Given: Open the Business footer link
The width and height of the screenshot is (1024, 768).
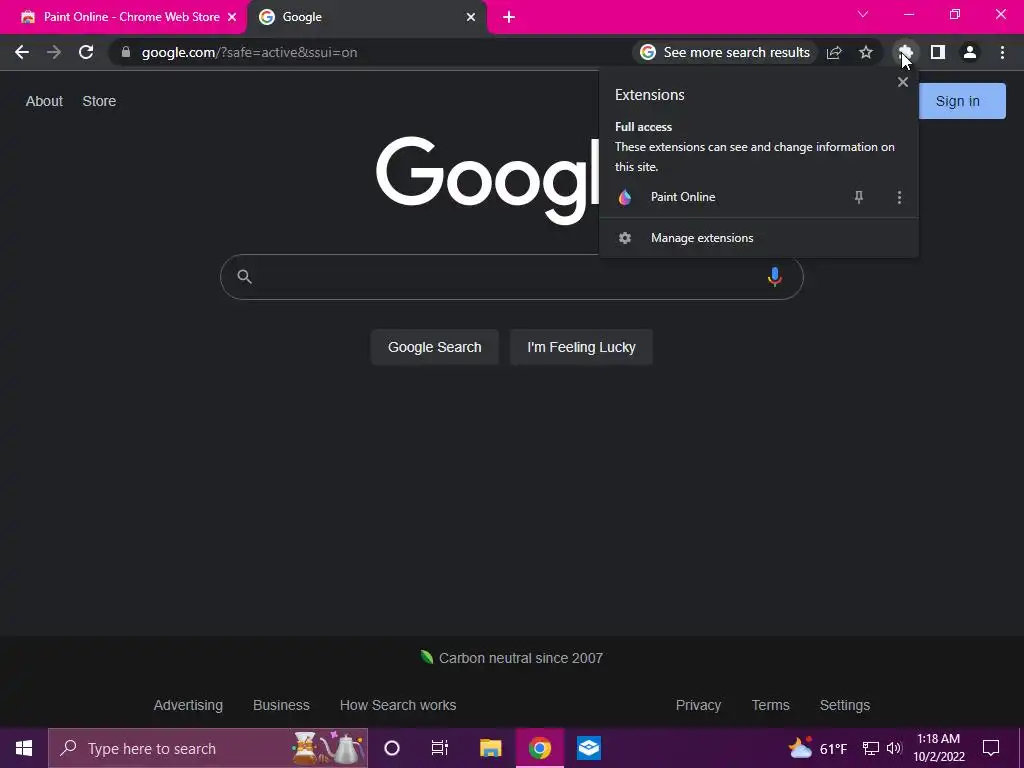Looking at the screenshot, I should (281, 705).
